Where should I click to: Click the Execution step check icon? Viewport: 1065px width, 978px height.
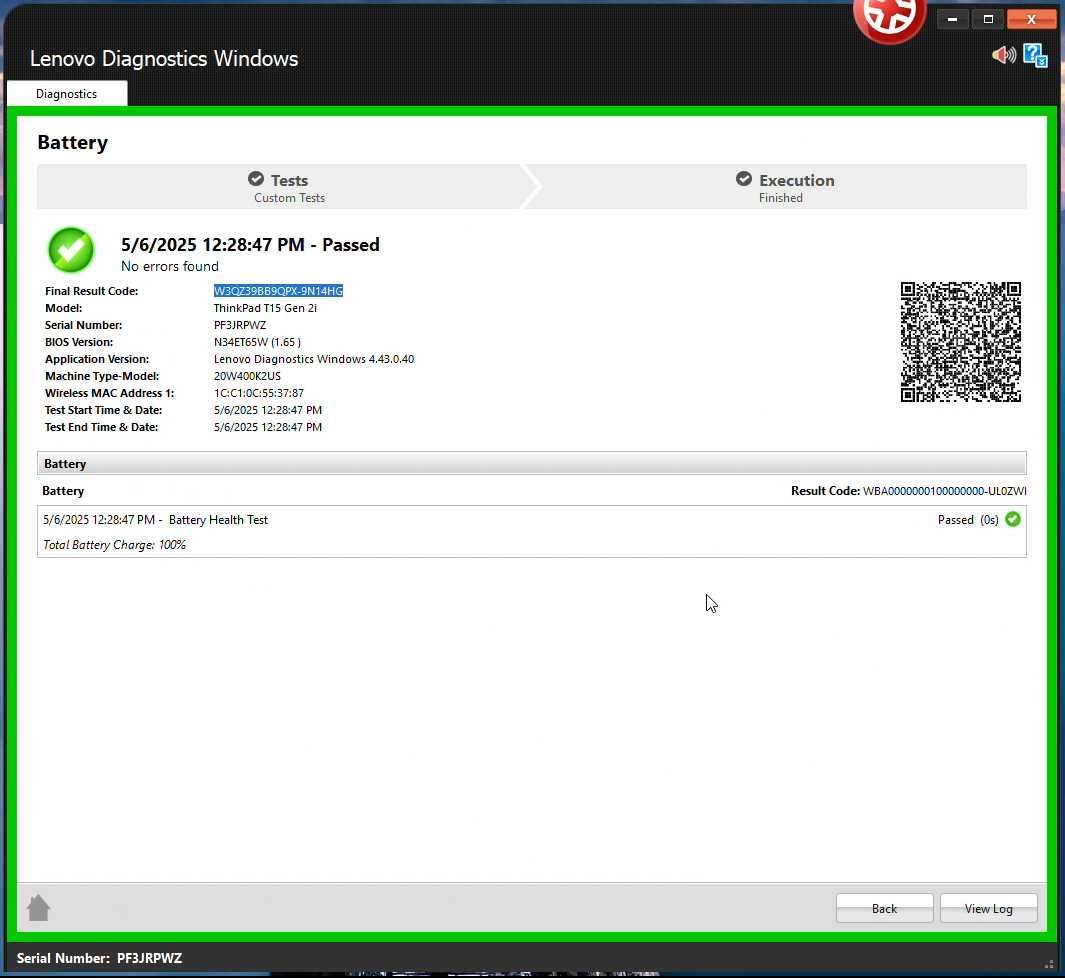[x=744, y=179]
